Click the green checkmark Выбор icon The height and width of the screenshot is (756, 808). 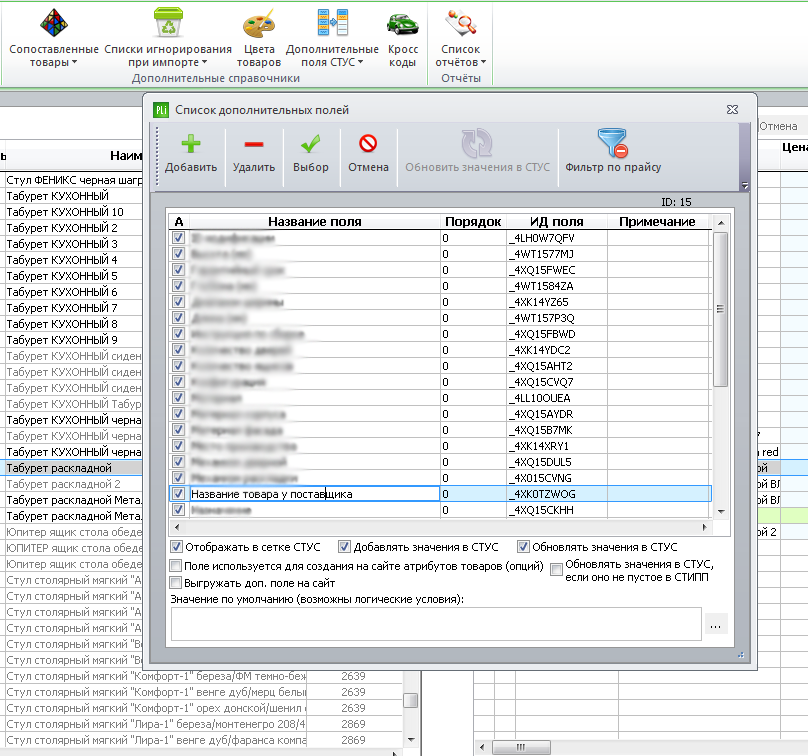click(x=311, y=144)
